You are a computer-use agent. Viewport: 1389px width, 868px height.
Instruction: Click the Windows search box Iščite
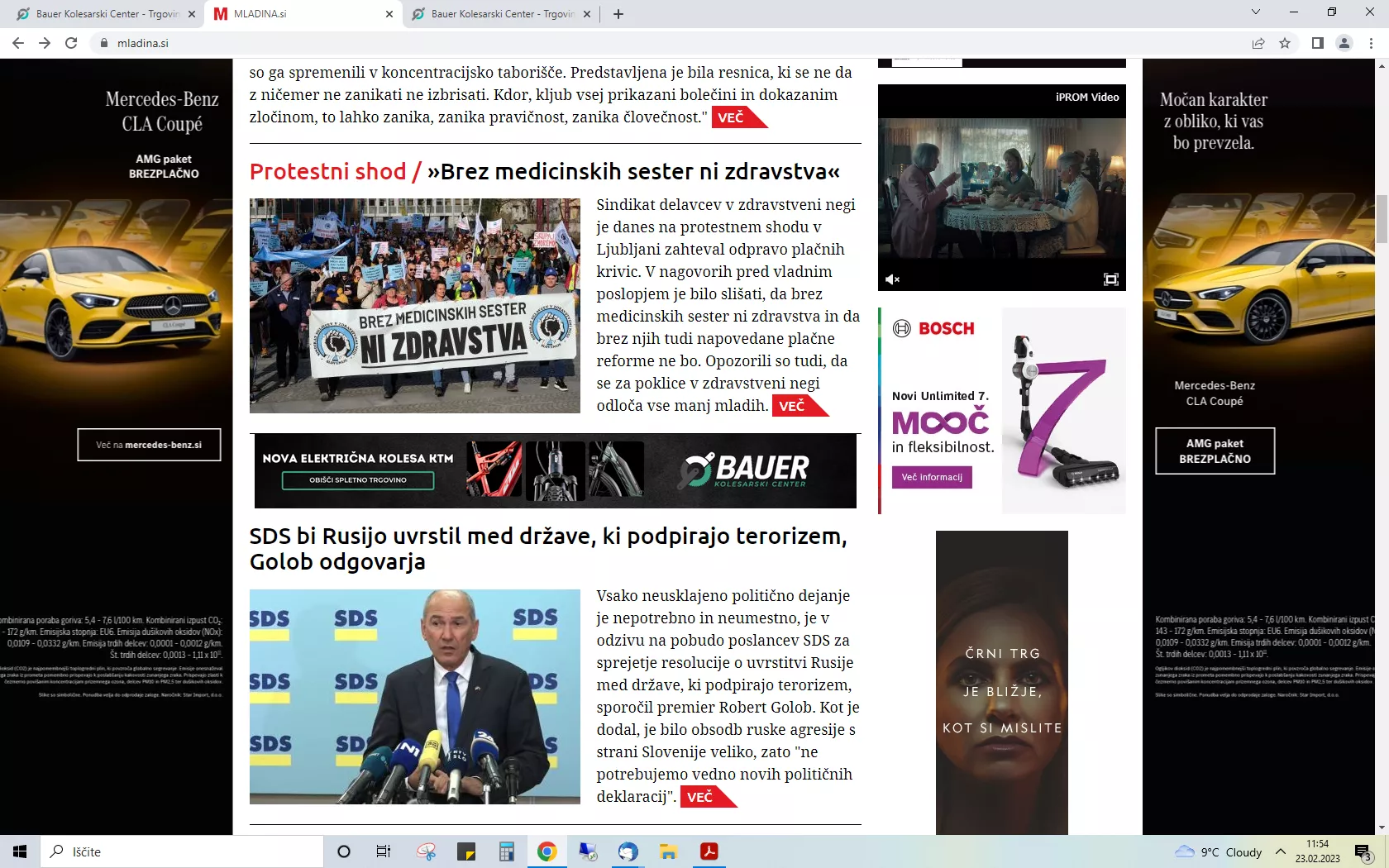coord(182,851)
